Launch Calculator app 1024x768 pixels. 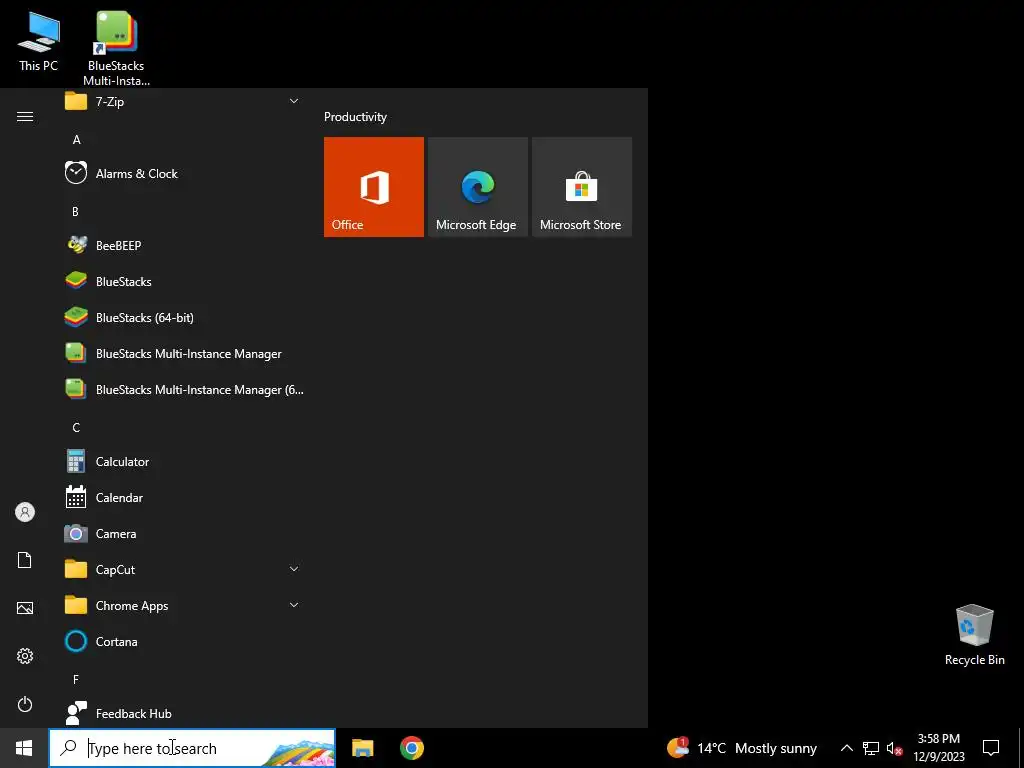point(184,462)
